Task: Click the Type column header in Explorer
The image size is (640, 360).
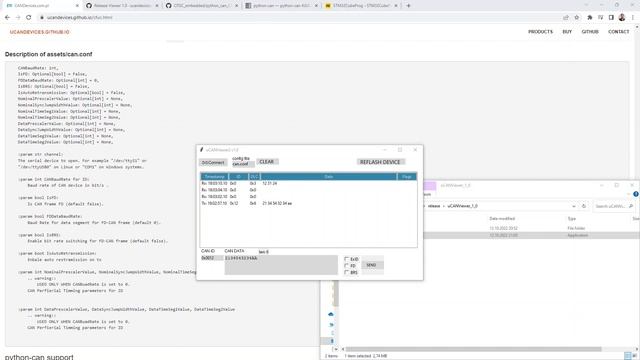Action: [x=571, y=219]
